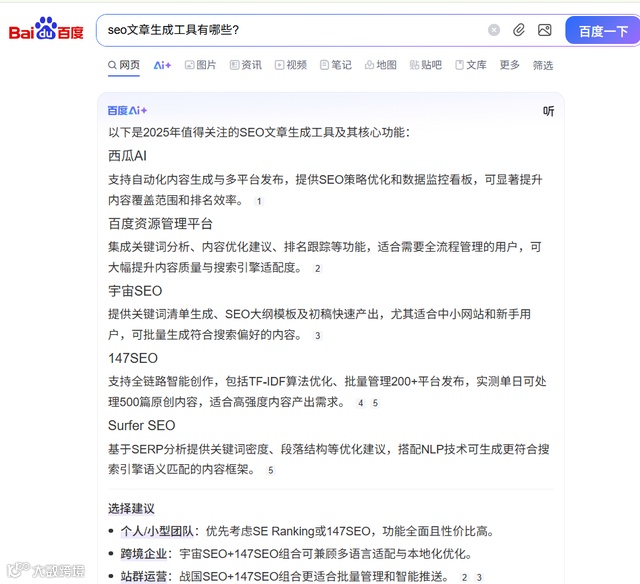Open the 笔记 tab

pyautogui.click(x=336, y=65)
